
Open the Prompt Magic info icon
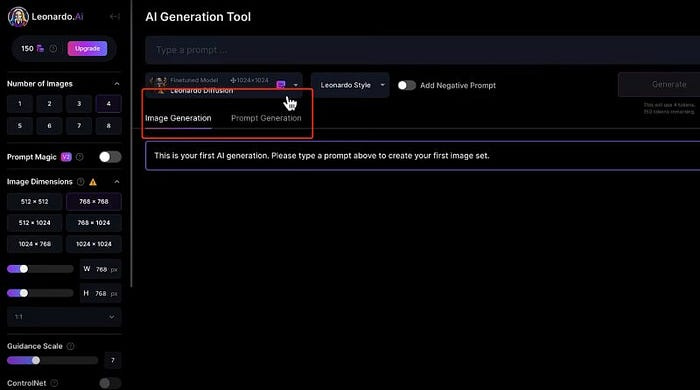(x=79, y=157)
